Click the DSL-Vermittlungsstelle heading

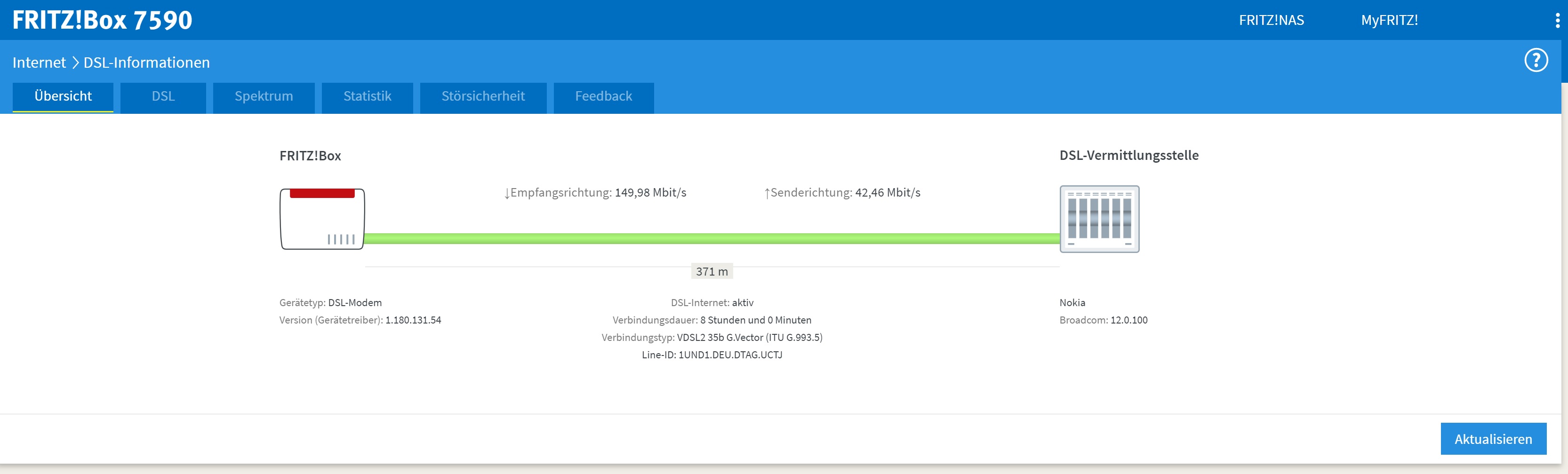tap(1128, 155)
